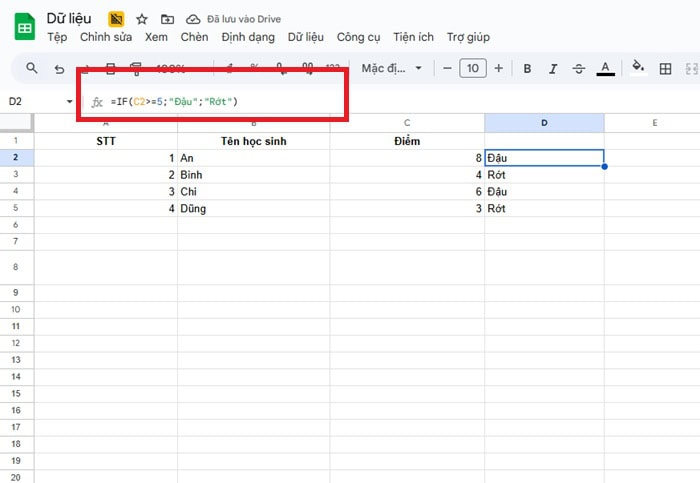This screenshot has width=700, height=483.
Task: Toggle bold formatting
Action: [x=527, y=69]
